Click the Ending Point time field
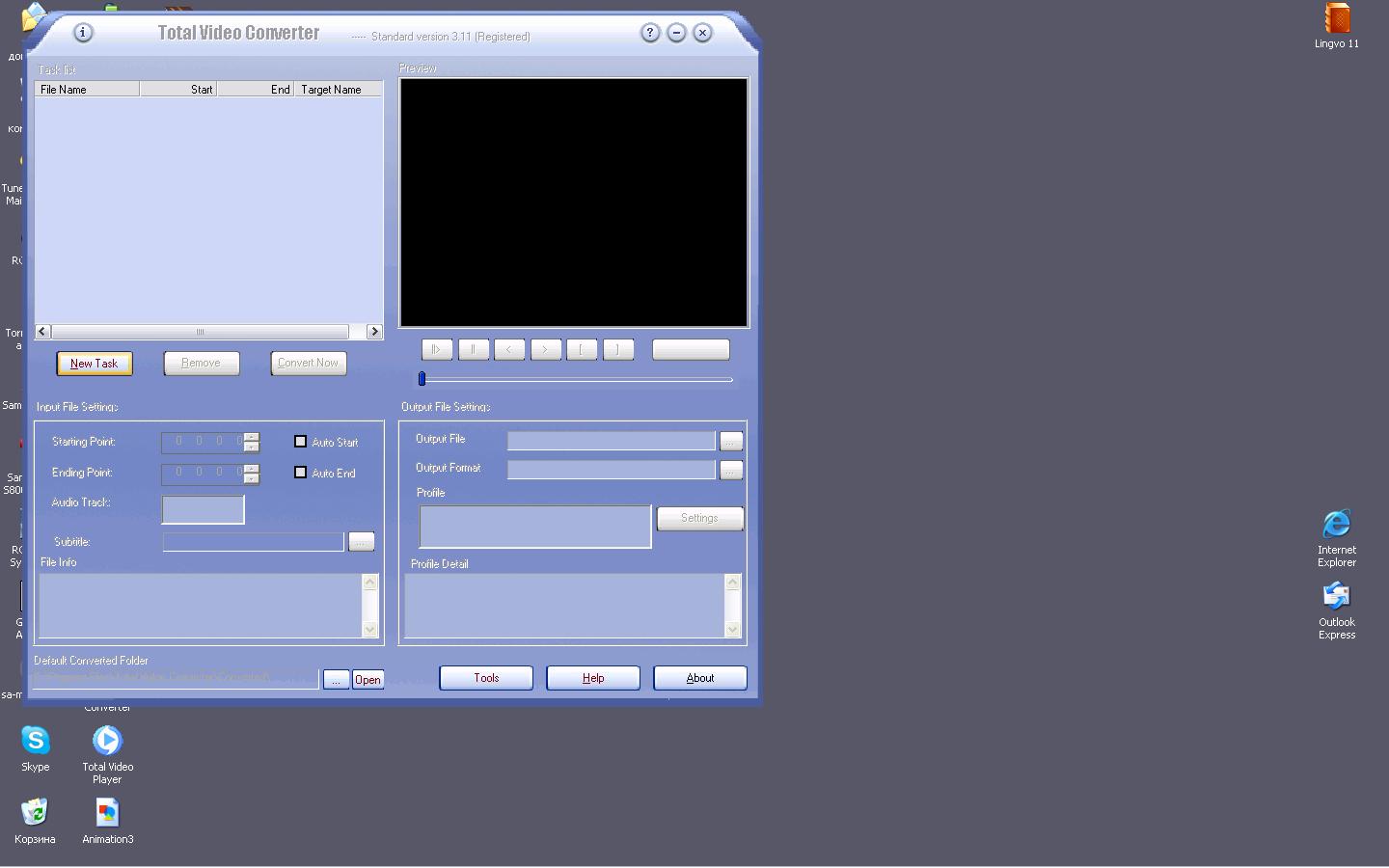The height and width of the screenshot is (868, 1389). click(204, 473)
